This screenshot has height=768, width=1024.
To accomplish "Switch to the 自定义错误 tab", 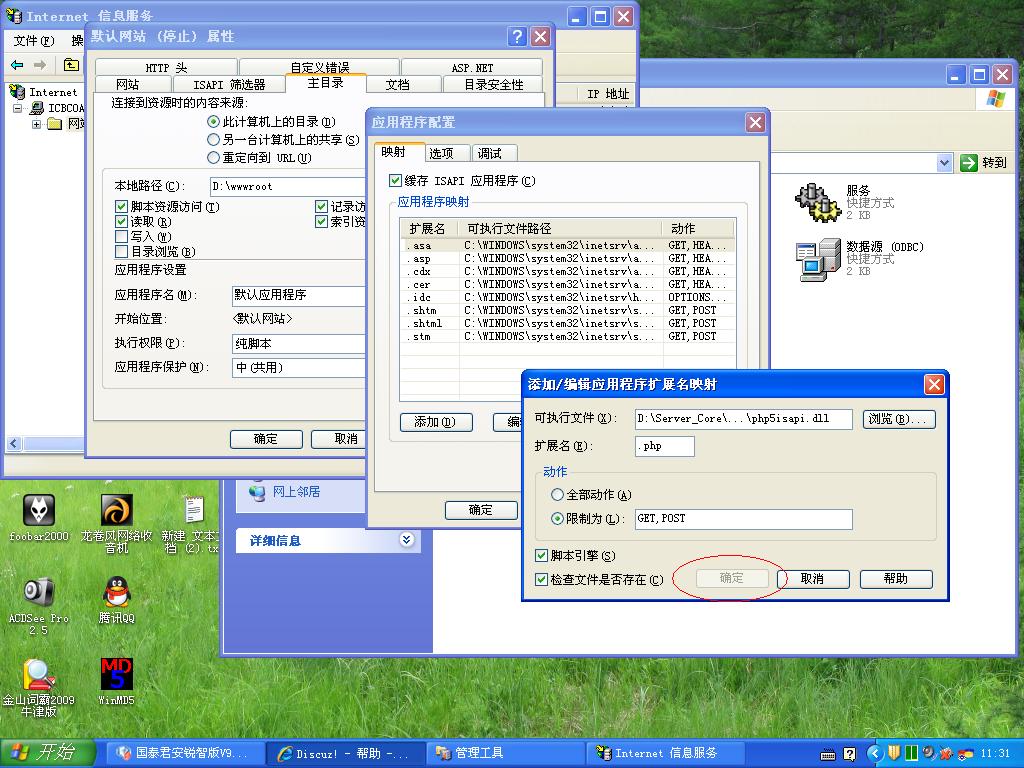I will 319,67.
